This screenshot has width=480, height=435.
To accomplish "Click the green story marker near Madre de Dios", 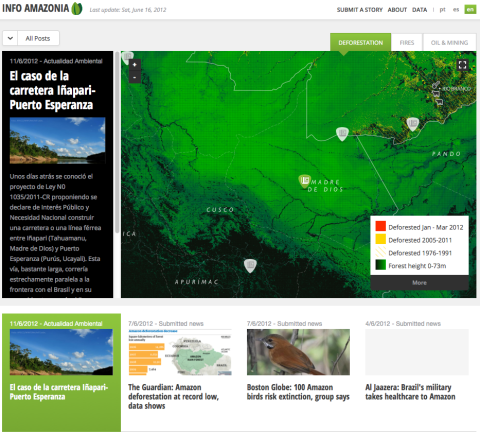I will click(x=304, y=181).
